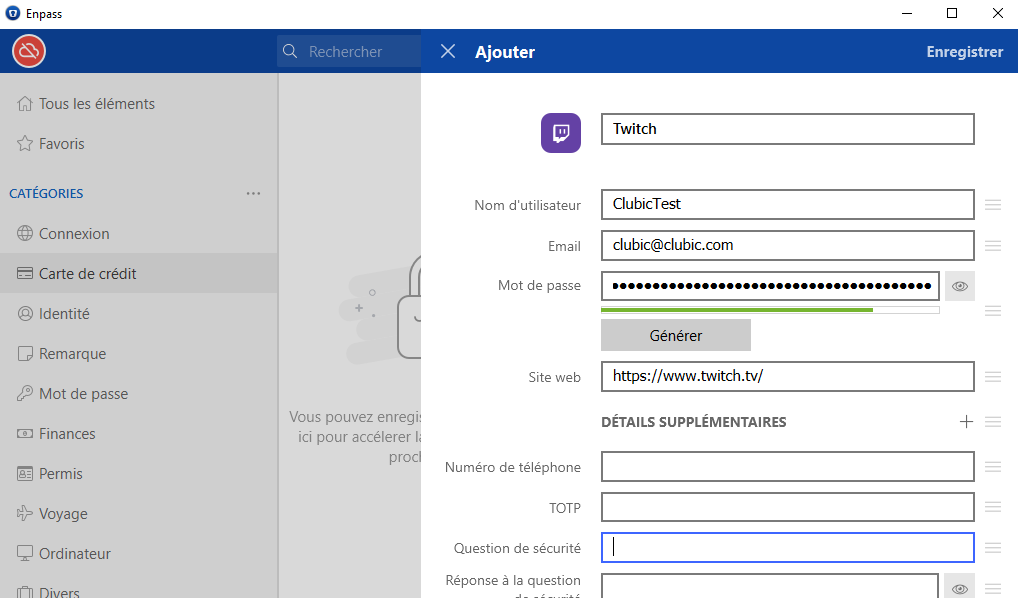Click the Réponse à la question input
Viewport: 1018px width, 598px height.
tap(770, 586)
